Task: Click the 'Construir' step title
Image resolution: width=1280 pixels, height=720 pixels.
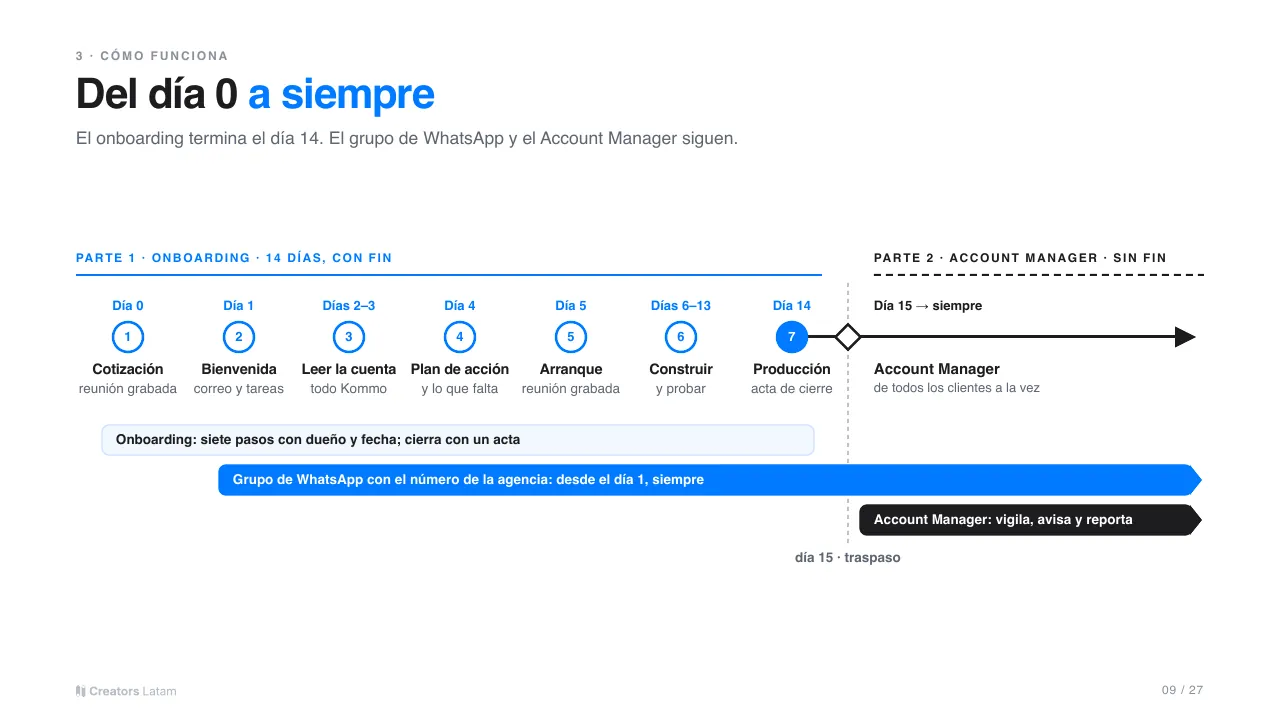Action: click(x=681, y=369)
